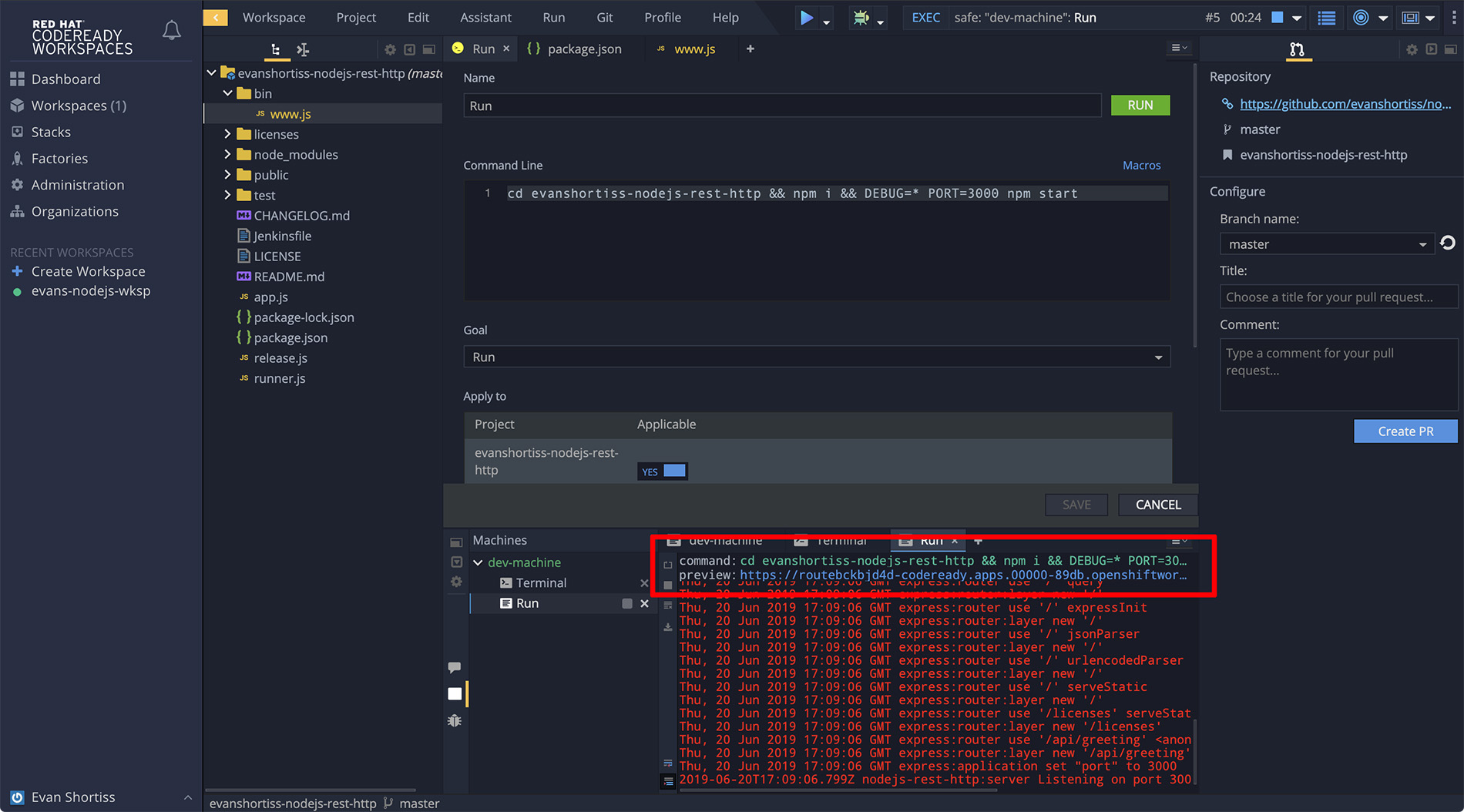Open the Branch name dropdown
The width and height of the screenshot is (1464, 812).
(x=1327, y=244)
